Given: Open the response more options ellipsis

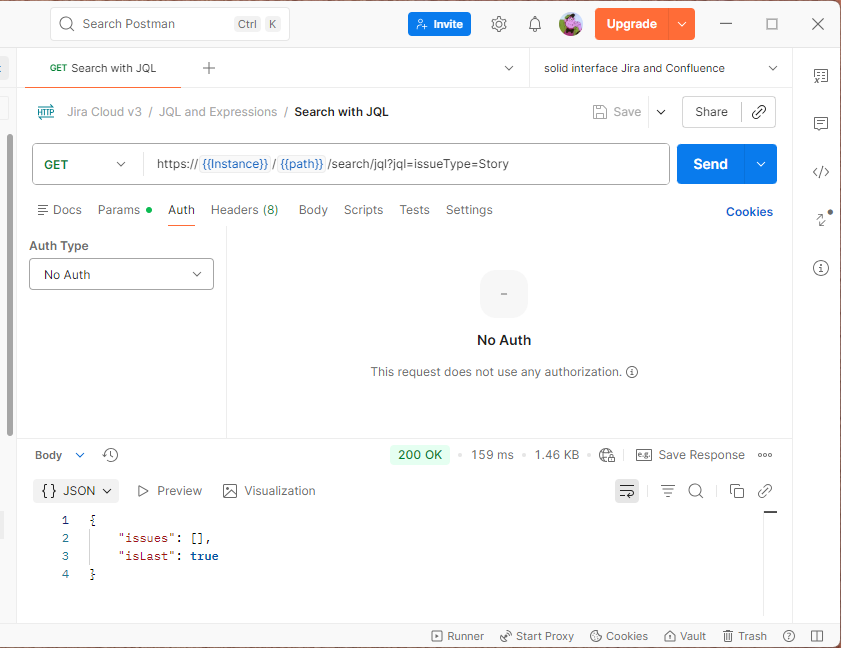Looking at the screenshot, I should (765, 455).
